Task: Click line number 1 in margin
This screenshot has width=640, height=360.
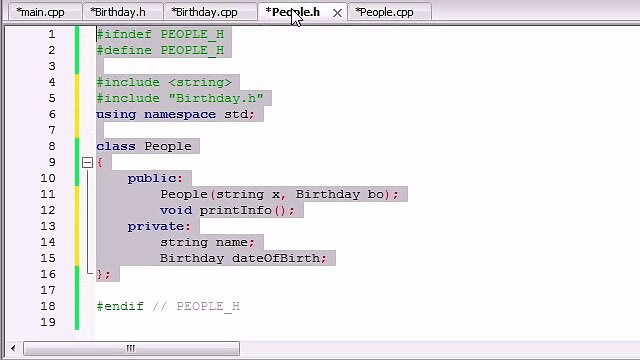Action: pyautogui.click(x=51, y=34)
